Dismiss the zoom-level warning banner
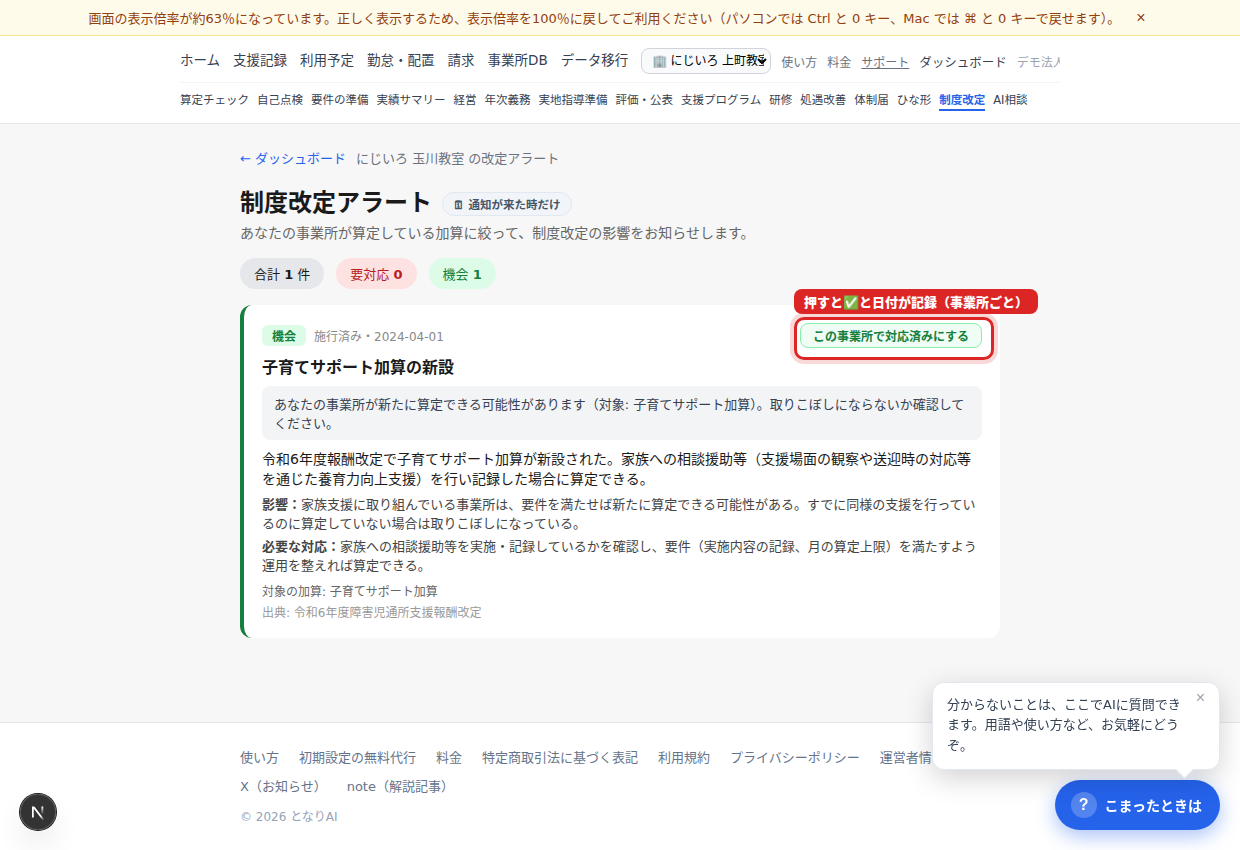The width and height of the screenshot is (1240, 850). pos(1141,18)
